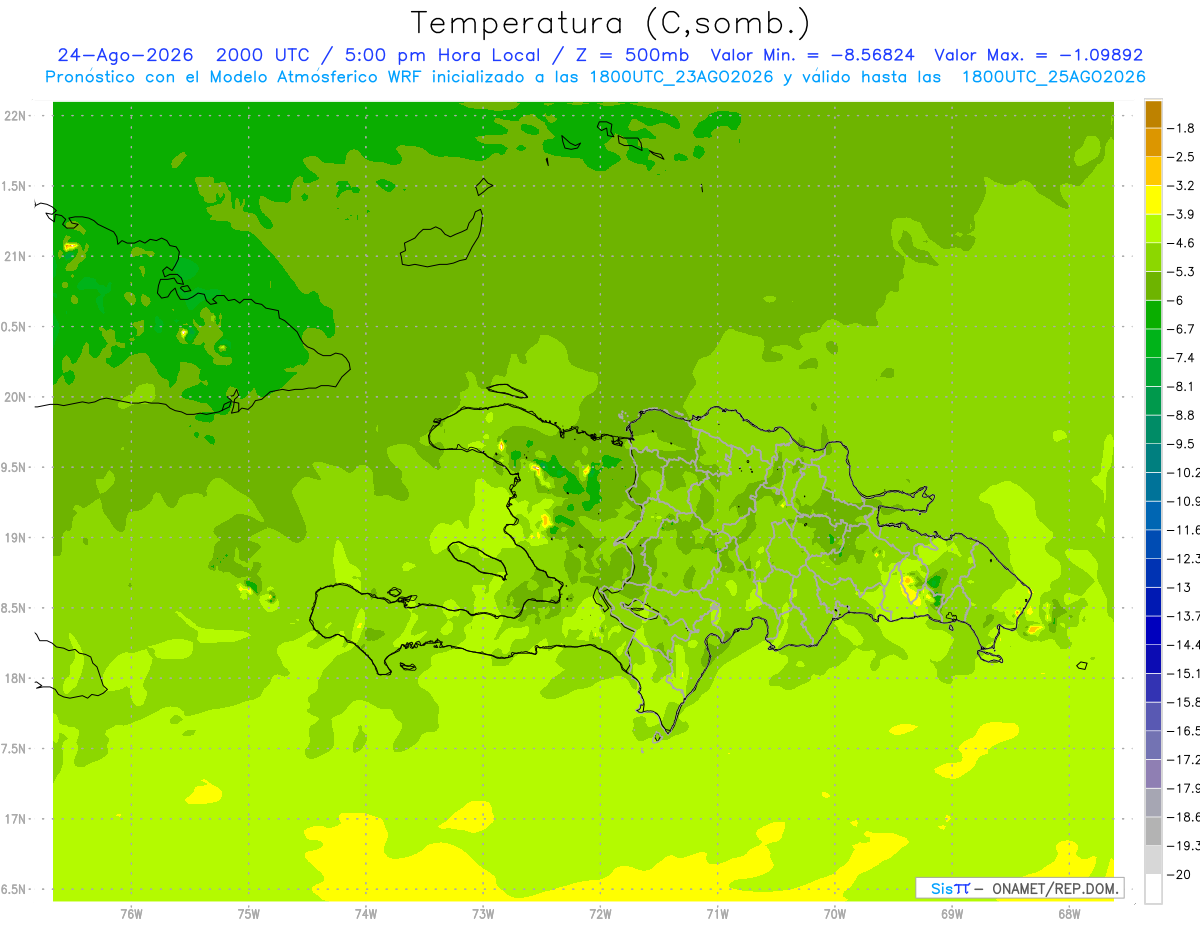Pick the gray swatch between -18.6 and -19.3
Viewport: 1200px width, 927px height.
(1153, 831)
